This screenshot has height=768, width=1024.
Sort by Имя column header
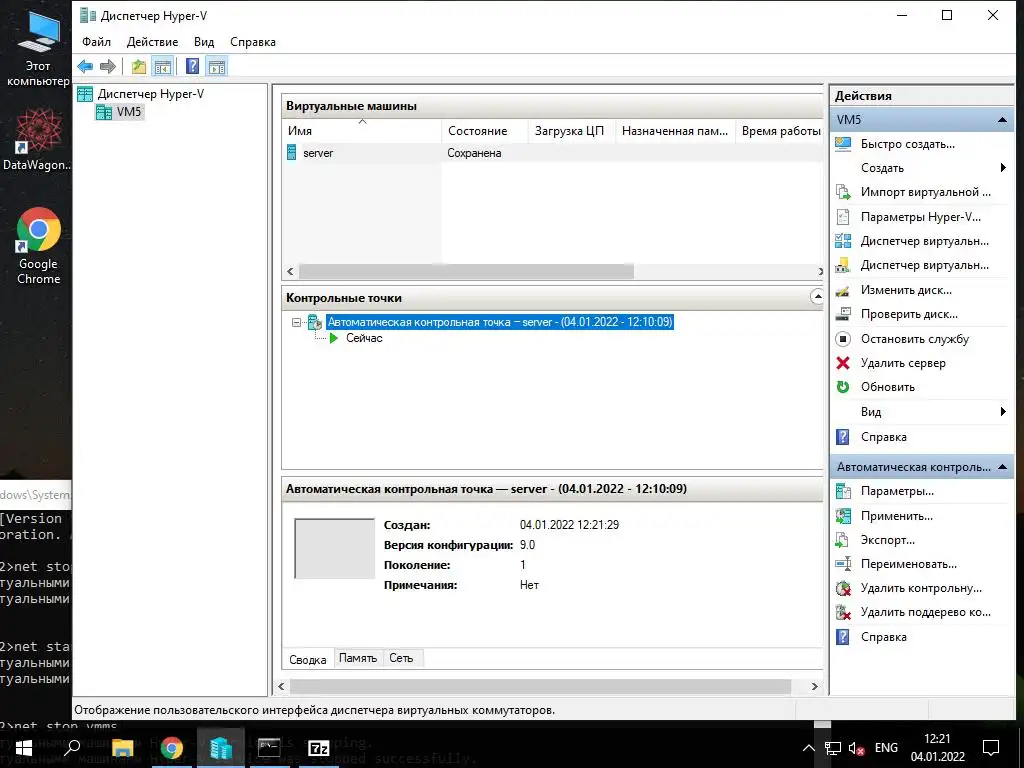(362, 131)
